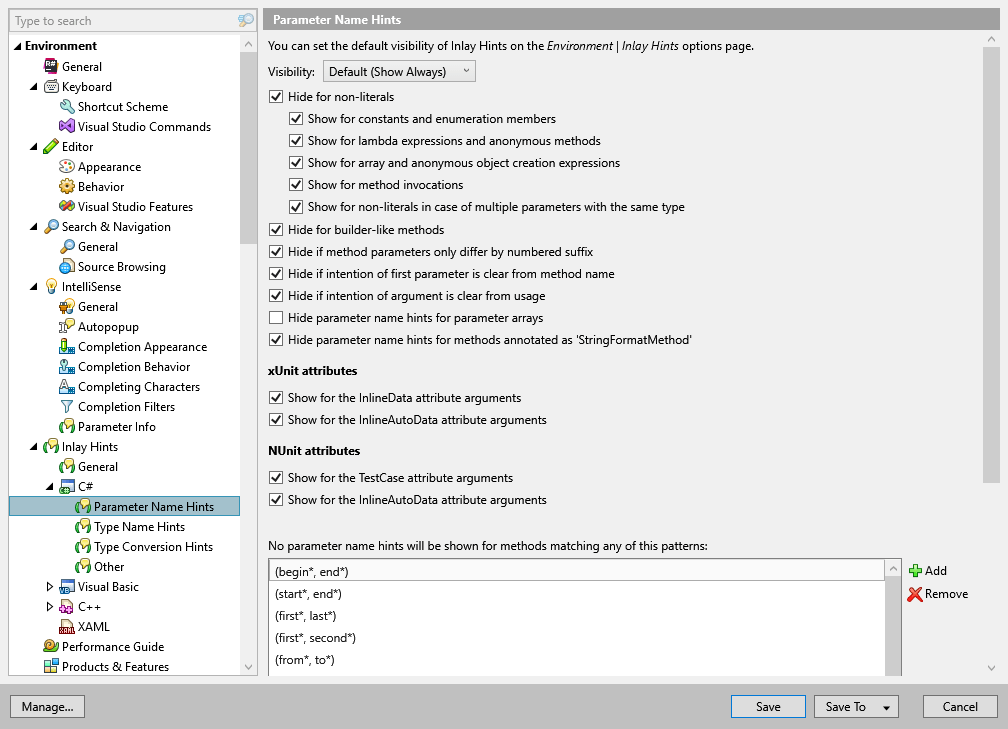Collapse the IntelliSense node
Screen dimensions: 1008x729
(33, 286)
